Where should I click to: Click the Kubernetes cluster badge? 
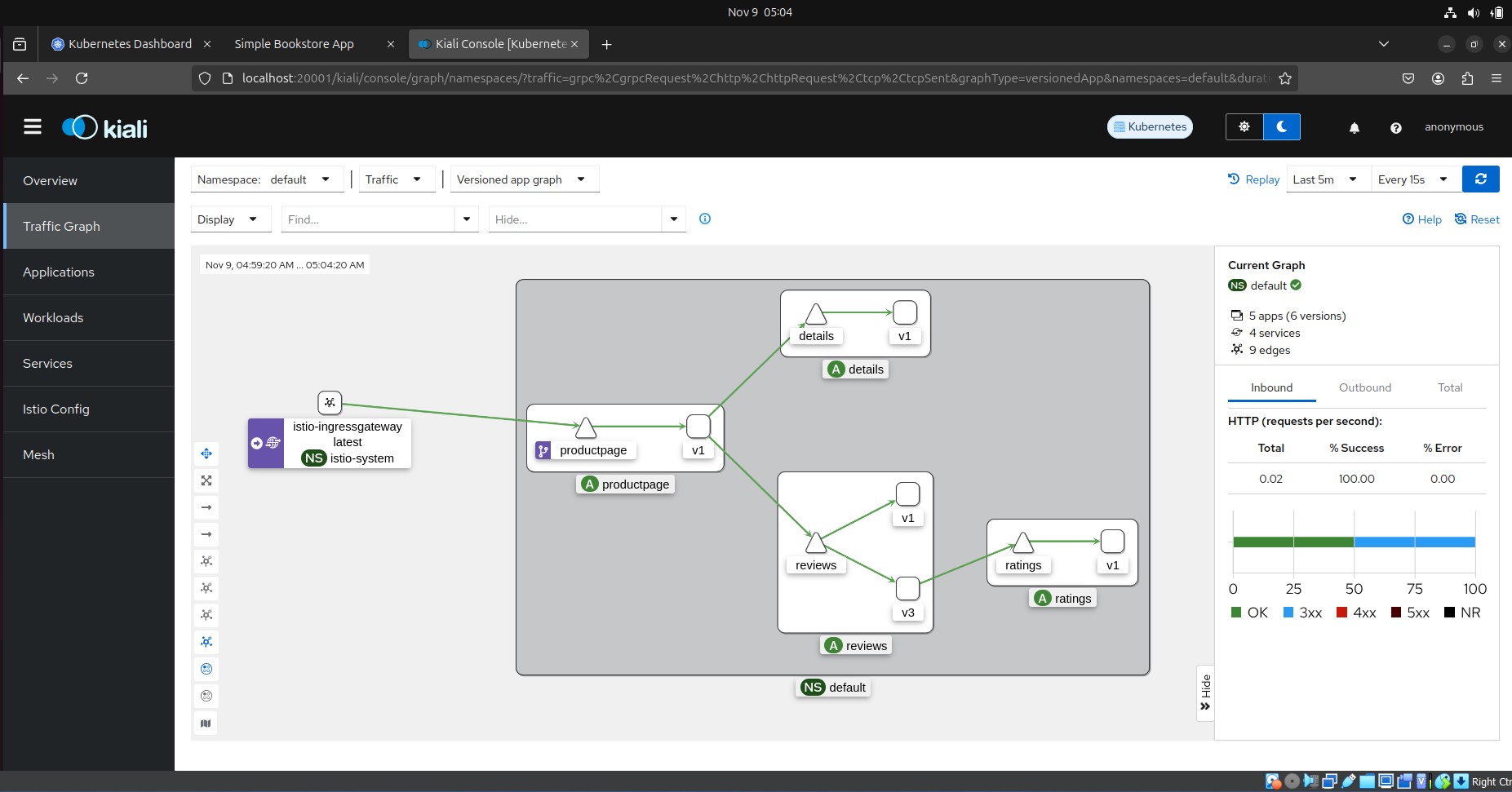click(1150, 127)
